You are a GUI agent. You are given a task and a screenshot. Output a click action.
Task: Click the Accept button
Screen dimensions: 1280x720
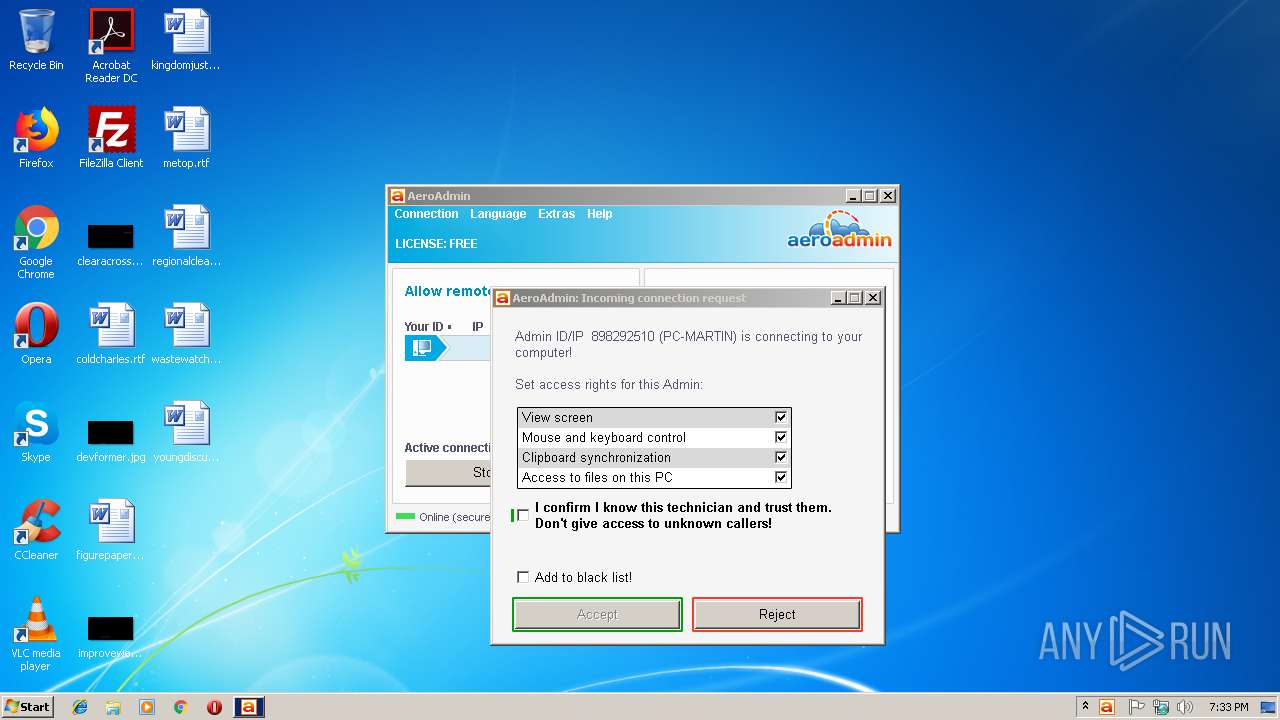[597, 614]
